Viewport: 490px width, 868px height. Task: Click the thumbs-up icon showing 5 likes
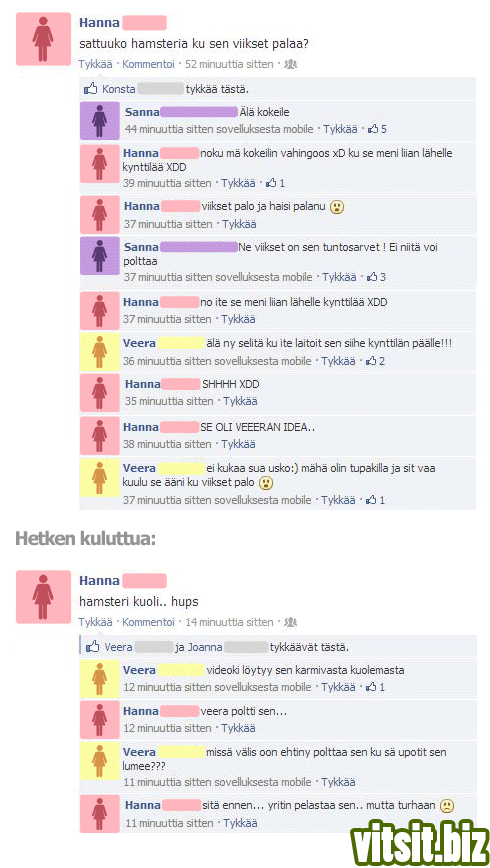click(x=373, y=129)
